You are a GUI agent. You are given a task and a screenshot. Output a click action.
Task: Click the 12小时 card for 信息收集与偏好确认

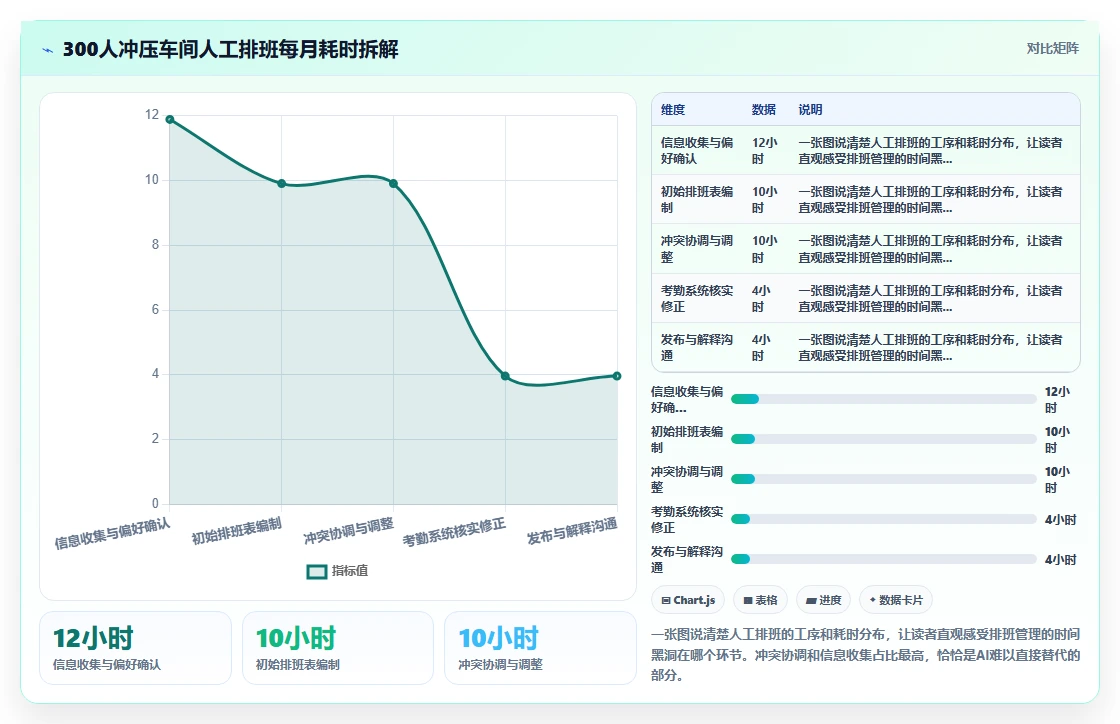[135, 648]
